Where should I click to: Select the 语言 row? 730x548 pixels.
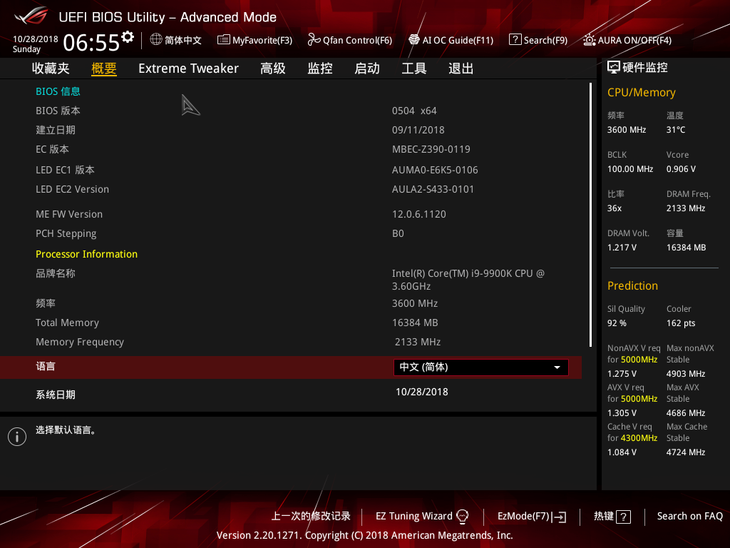[x=291, y=367]
